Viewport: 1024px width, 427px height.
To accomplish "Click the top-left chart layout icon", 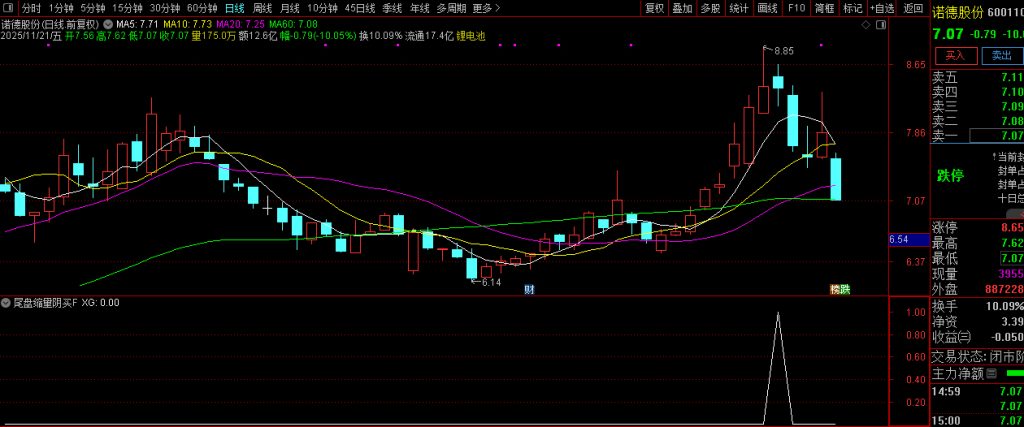I will (8, 8).
